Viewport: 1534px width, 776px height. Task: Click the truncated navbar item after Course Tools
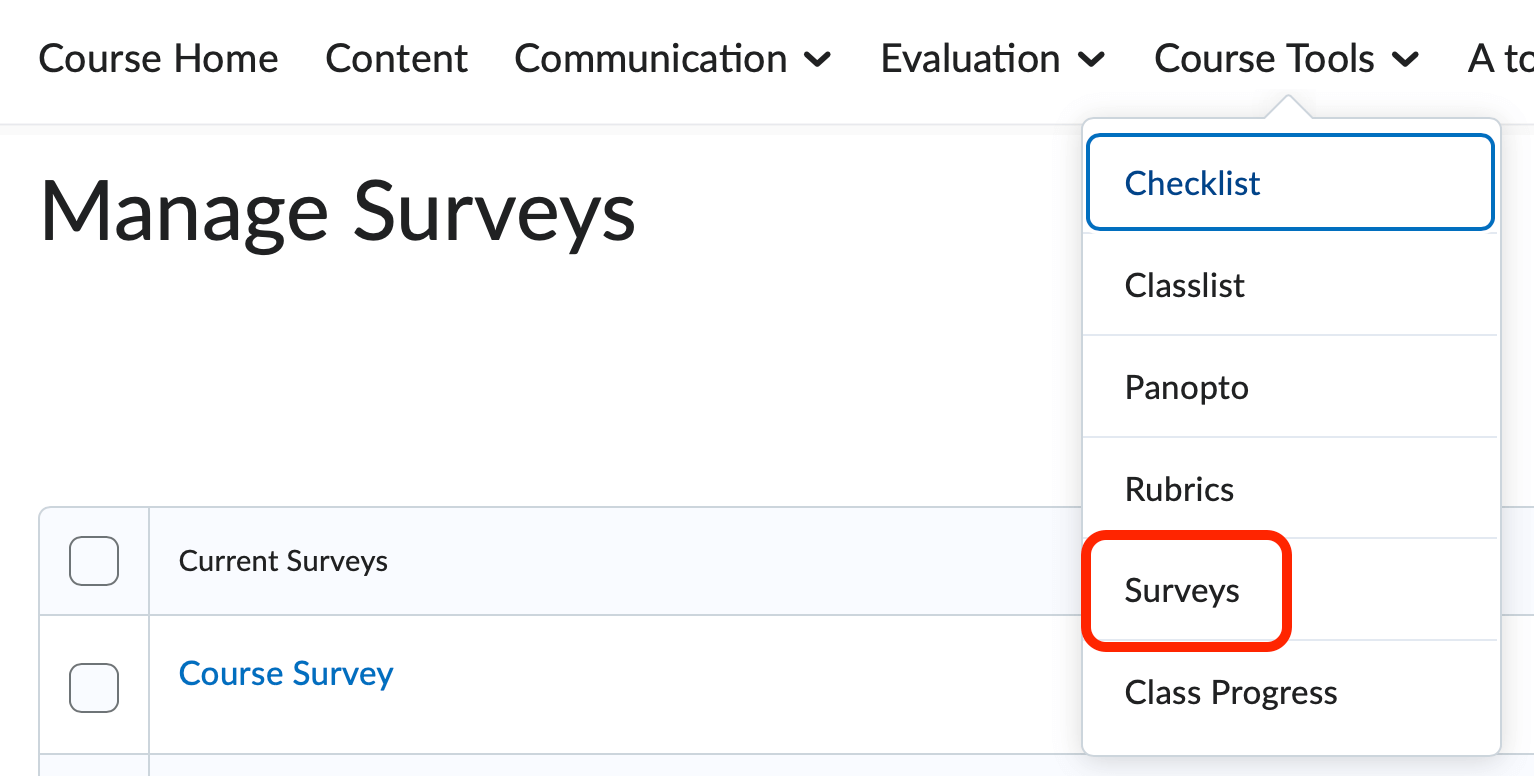1500,59
